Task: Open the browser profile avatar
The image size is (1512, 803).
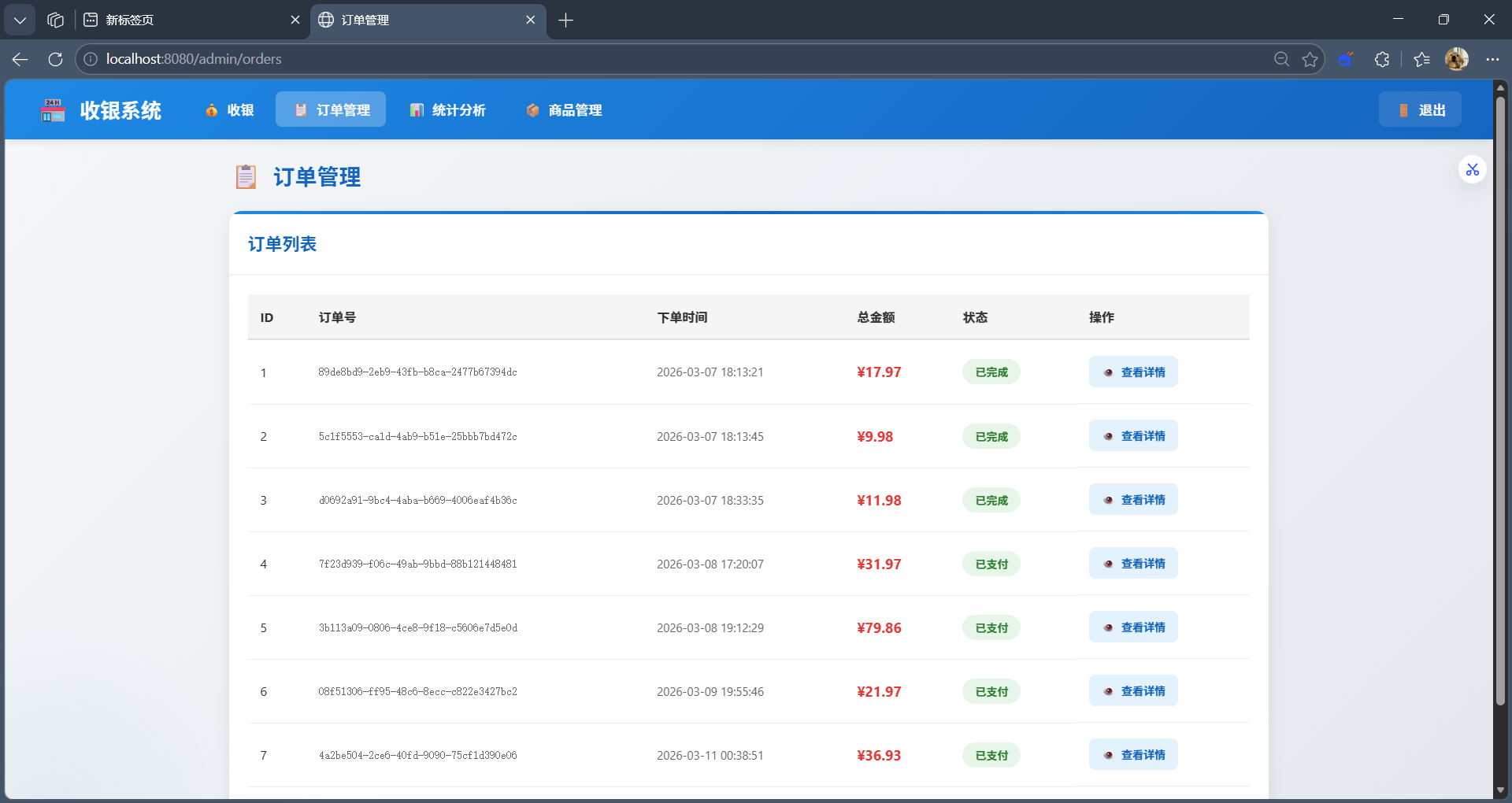Action: [1457, 59]
